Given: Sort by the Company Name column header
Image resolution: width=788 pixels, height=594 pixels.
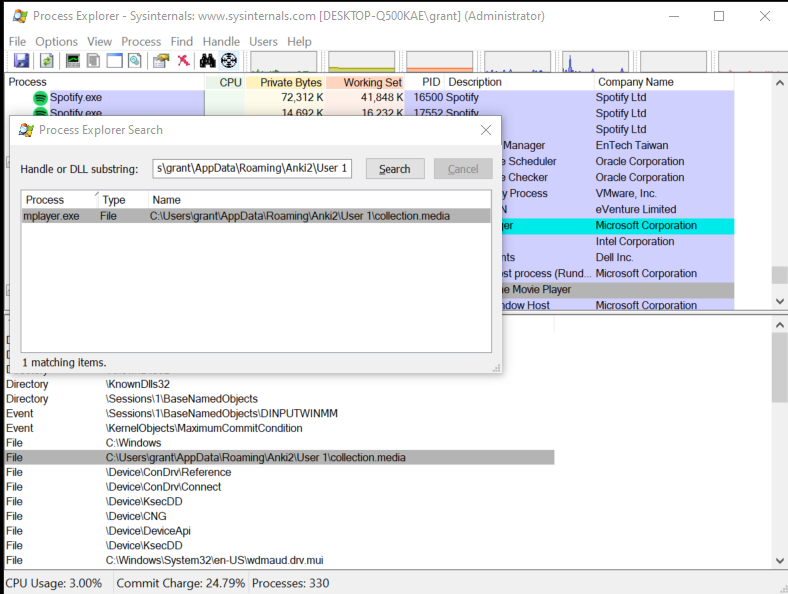Looking at the screenshot, I should pyautogui.click(x=664, y=82).
